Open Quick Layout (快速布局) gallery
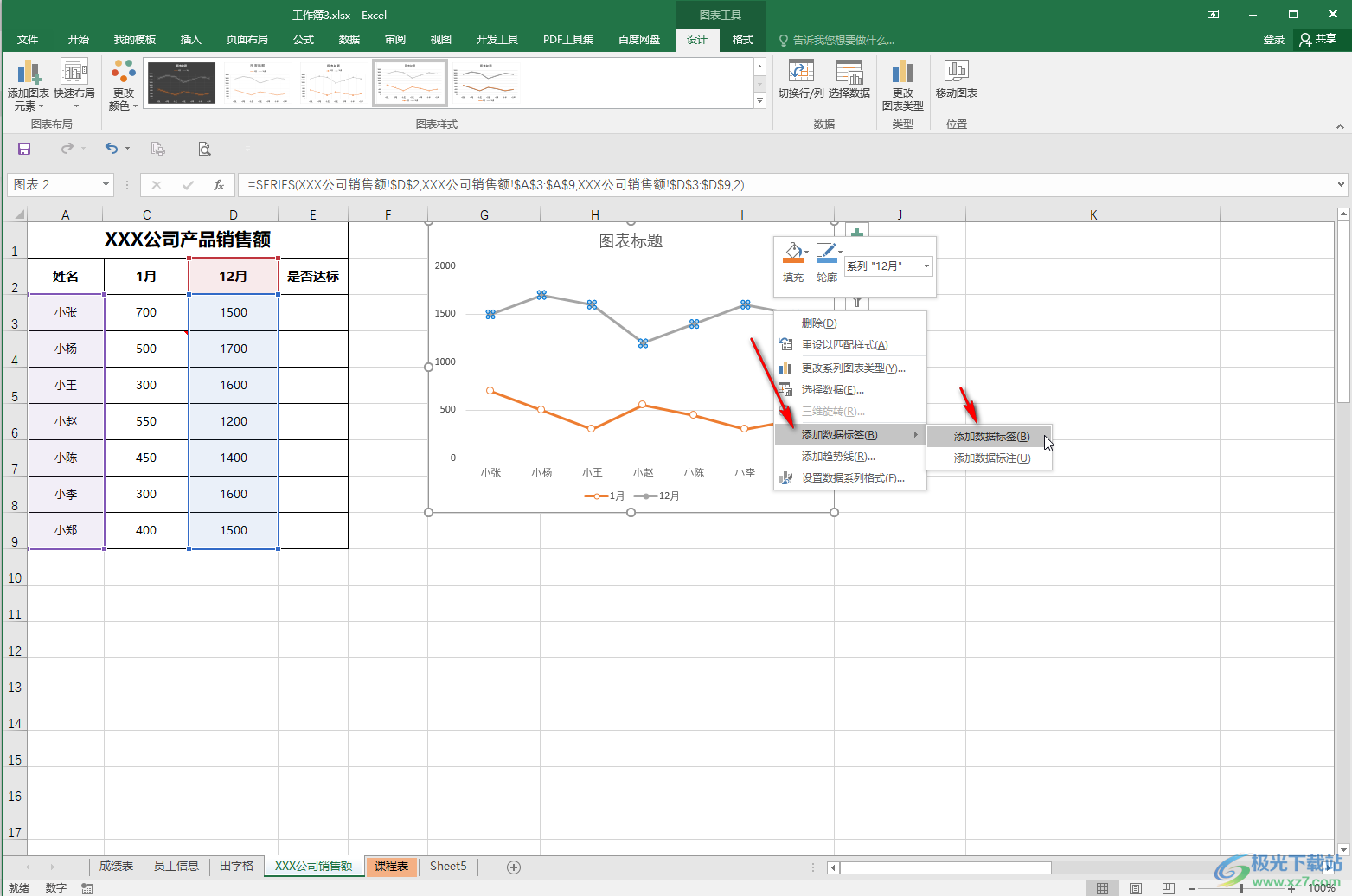Screen dimensions: 1352x896 (74, 85)
